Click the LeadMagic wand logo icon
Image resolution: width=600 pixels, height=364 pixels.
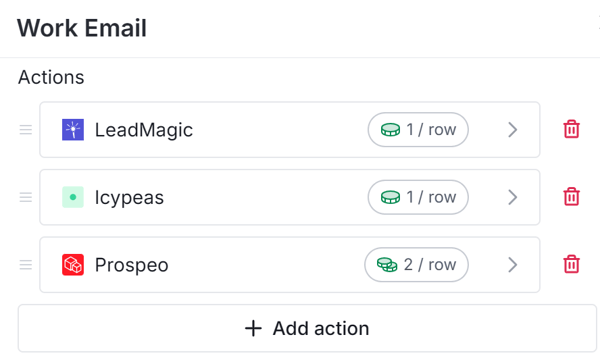[73, 129]
